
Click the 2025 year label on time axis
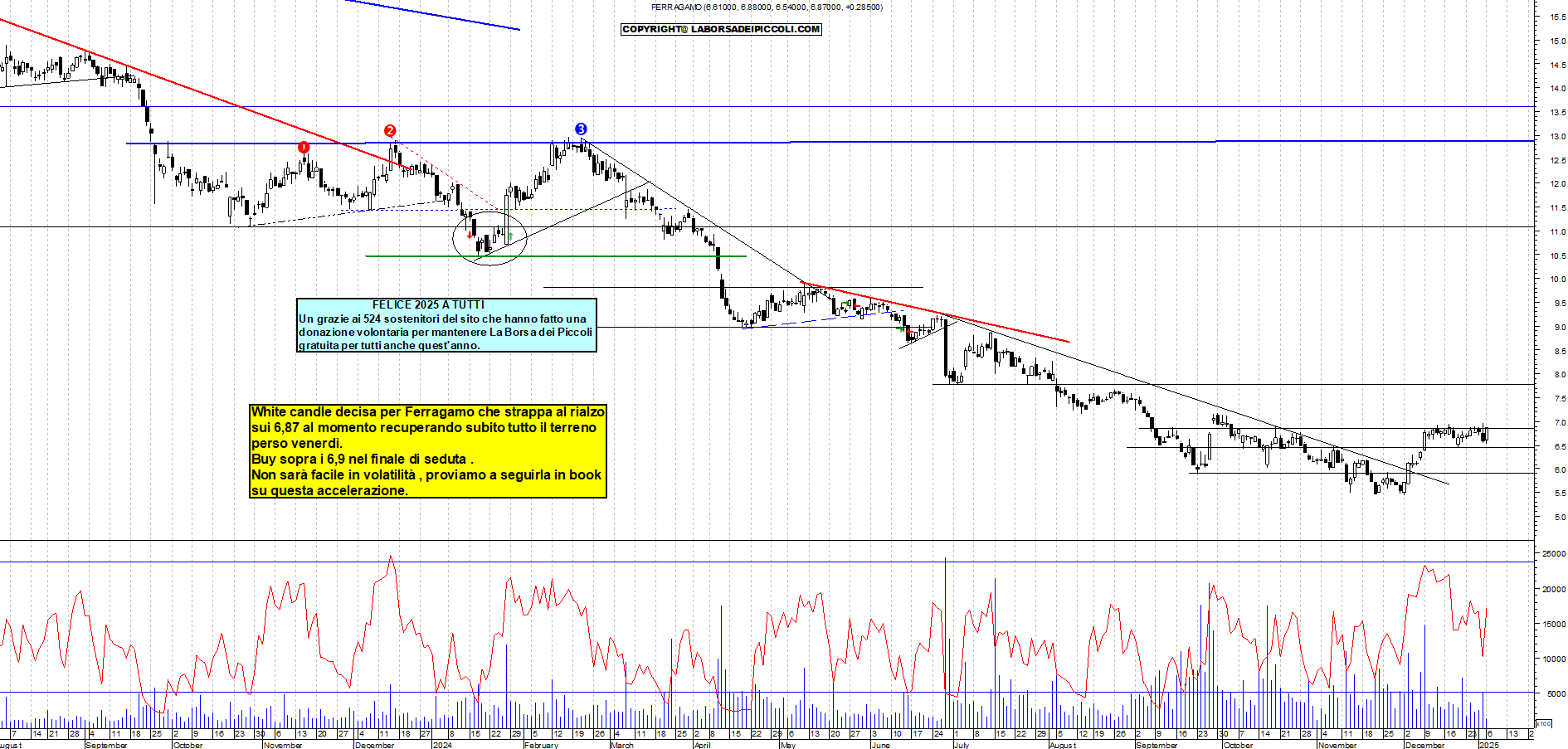pyautogui.click(x=1489, y=745)
